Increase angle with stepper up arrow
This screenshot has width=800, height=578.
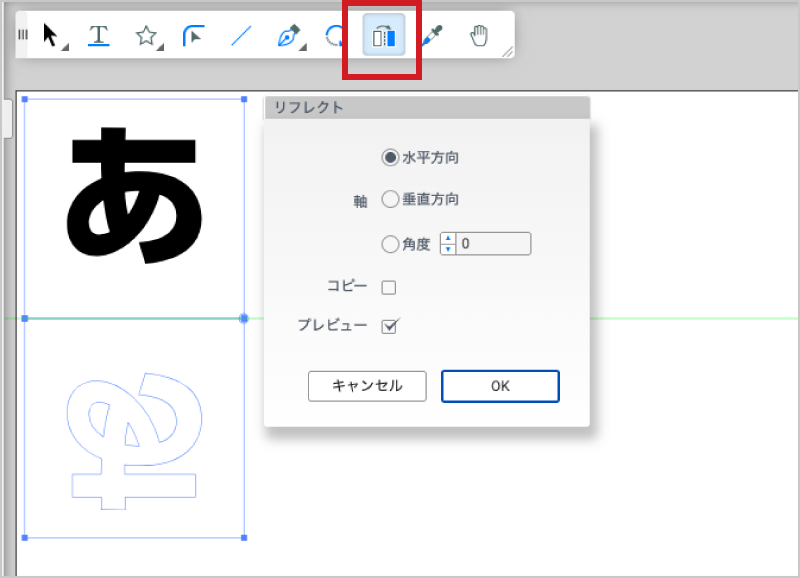point(448,238)
